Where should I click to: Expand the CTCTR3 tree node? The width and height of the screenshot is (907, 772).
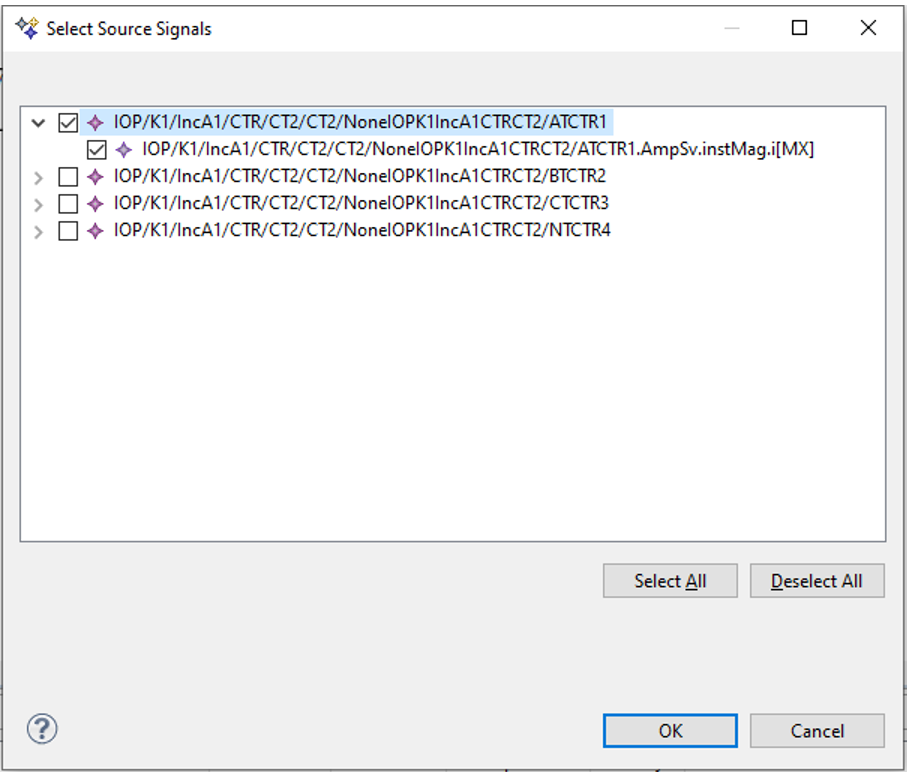pos(39,205)
